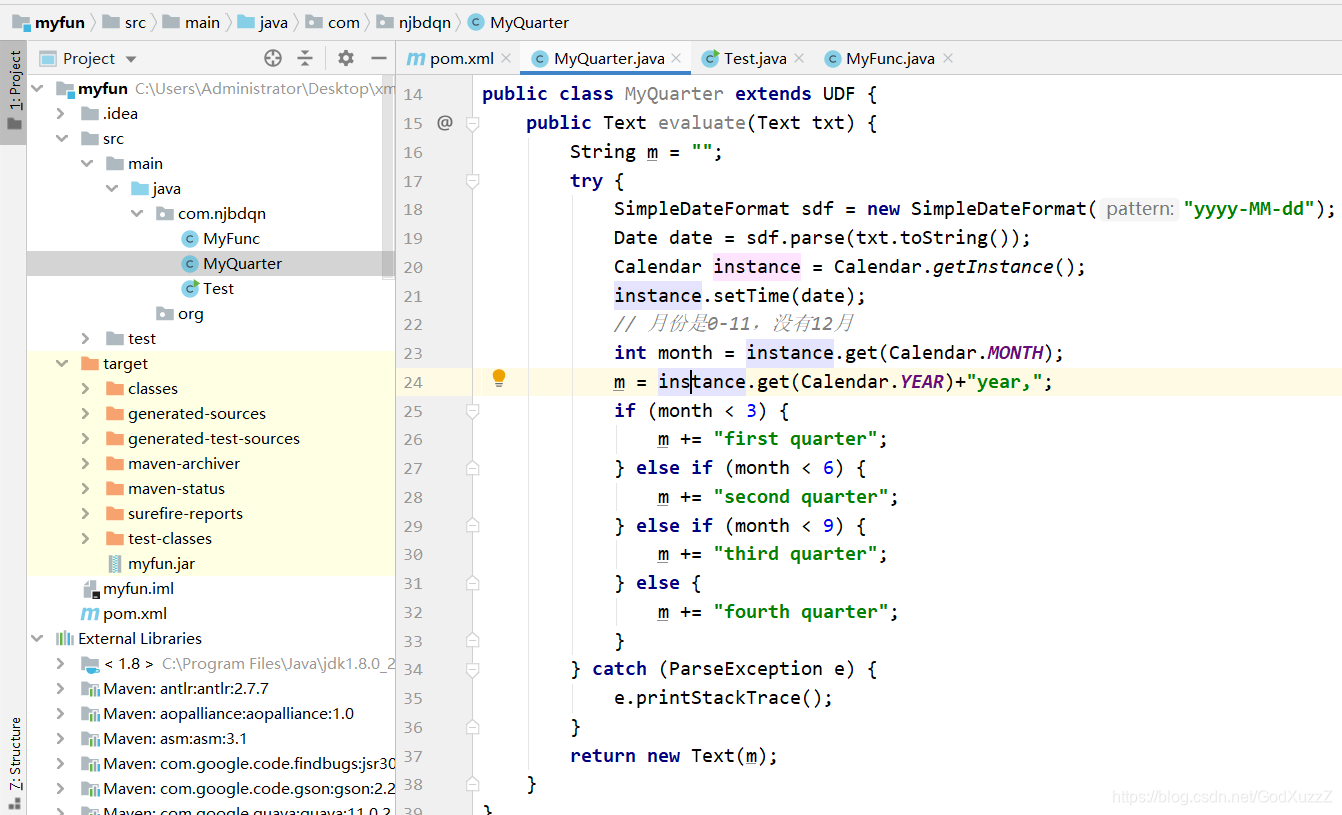
Task: Click src in the breadcrumb bar
Action: pos(124,22)
